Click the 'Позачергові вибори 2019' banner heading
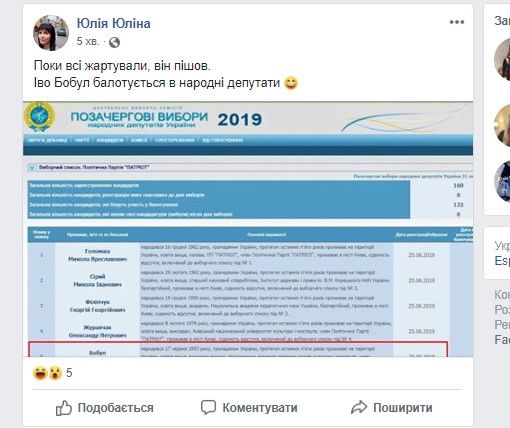The width and height of the screenshot is (510, 428). [166, 119]
